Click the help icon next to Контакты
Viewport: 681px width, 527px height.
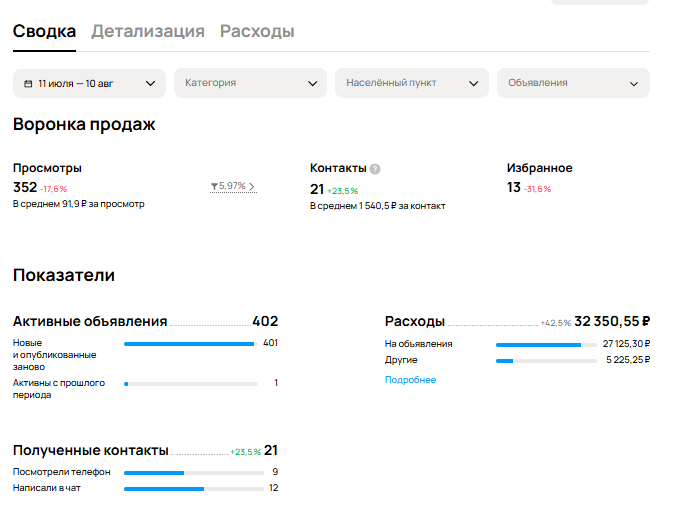click(375, 169)
